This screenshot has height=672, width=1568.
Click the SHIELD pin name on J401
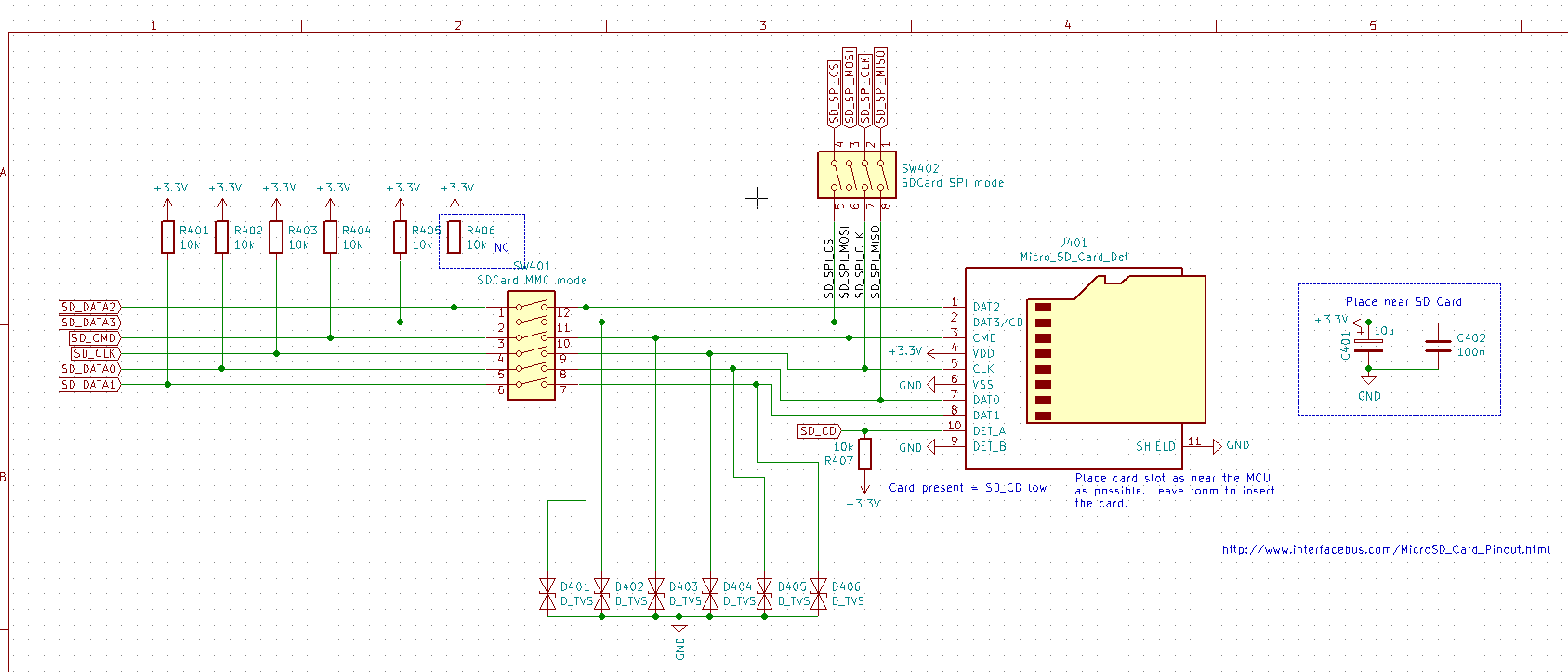click(x=1155, y=446)
